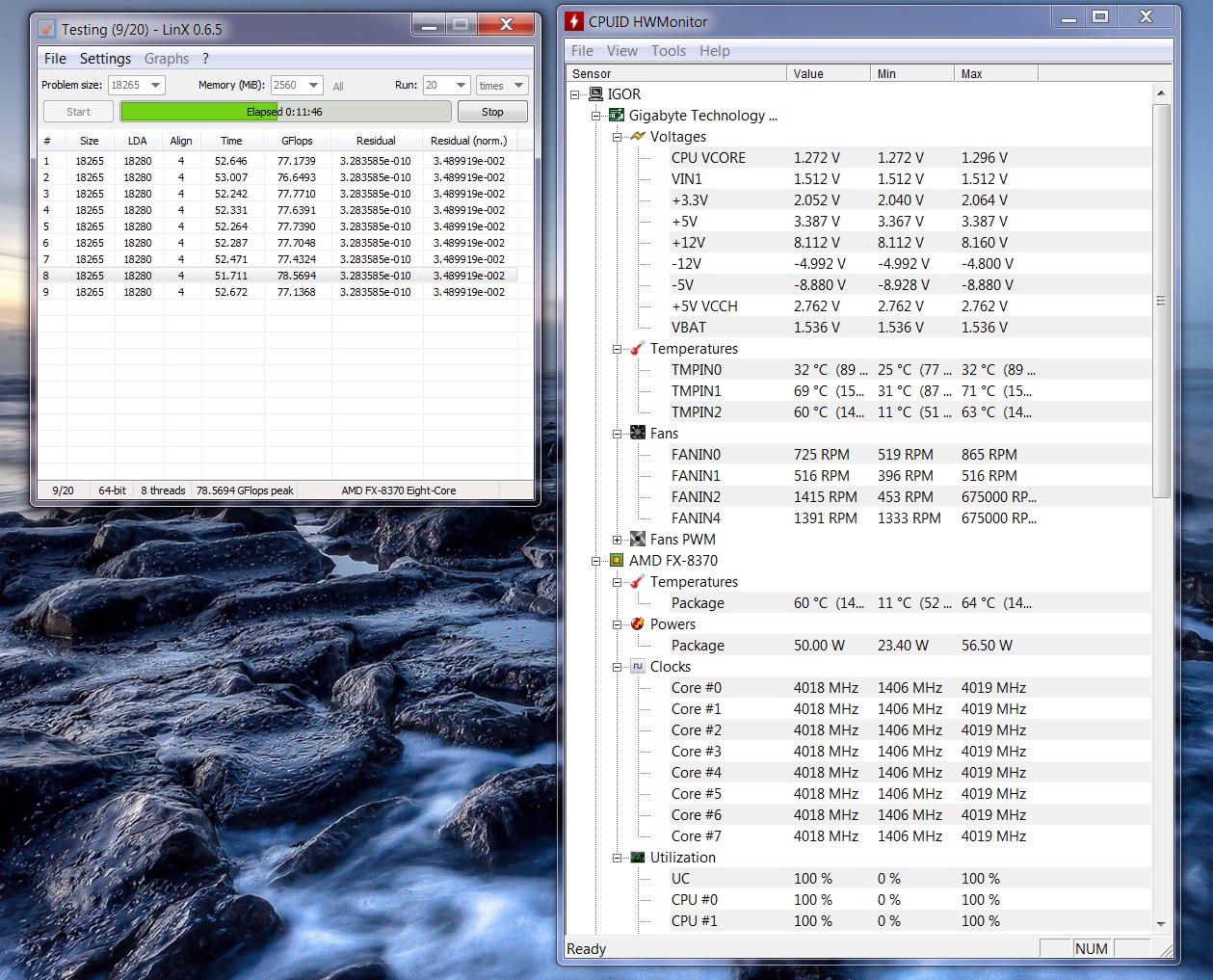Open the LinX question mark help menu
Image resolution: width=1213 pixels, height=980 pixels.
point(205,59)
